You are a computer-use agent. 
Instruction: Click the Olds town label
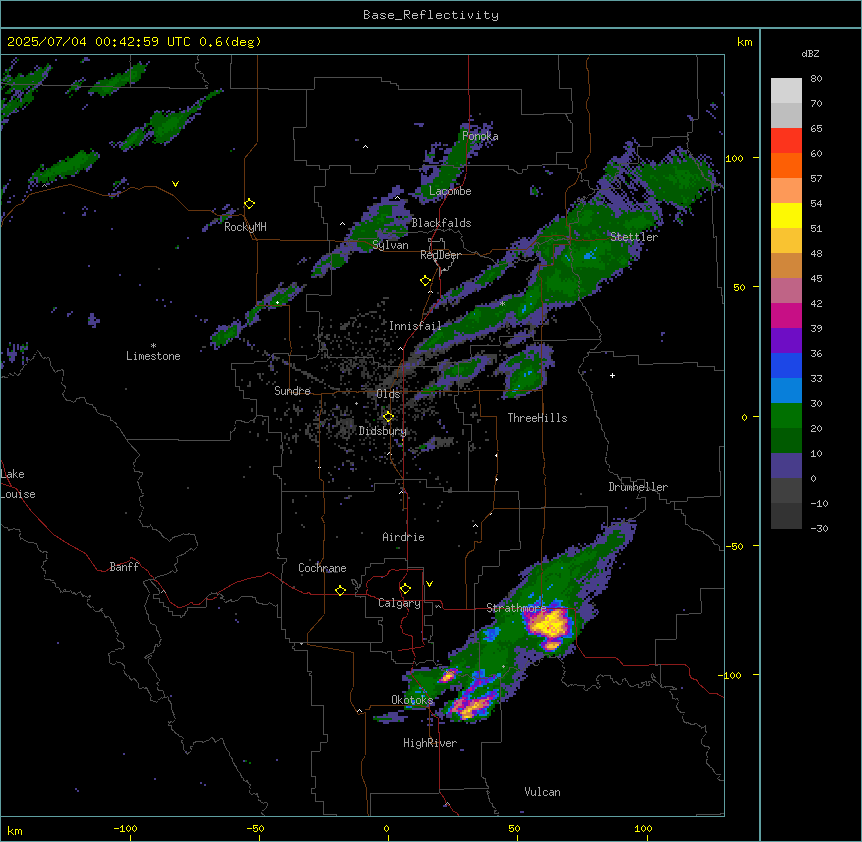tap(388, 394)
